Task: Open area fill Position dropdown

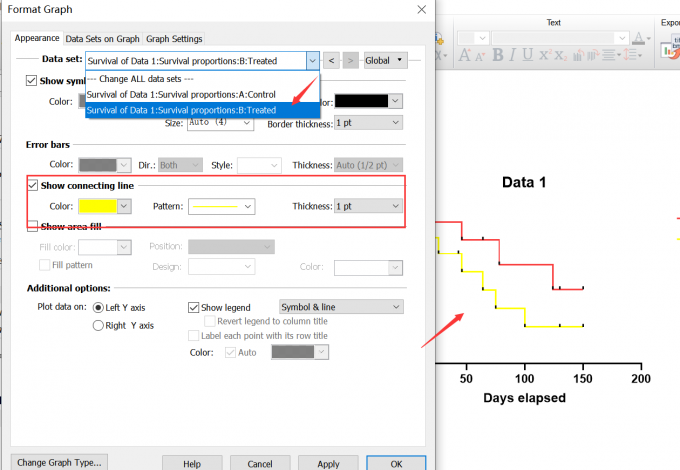Action: pos(231,247)
